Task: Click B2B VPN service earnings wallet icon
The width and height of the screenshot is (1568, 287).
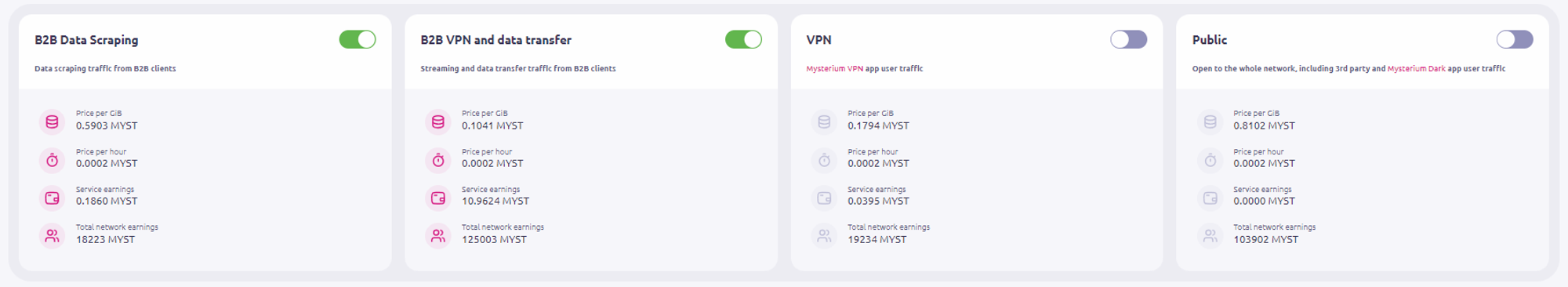Action: (438, 198)
